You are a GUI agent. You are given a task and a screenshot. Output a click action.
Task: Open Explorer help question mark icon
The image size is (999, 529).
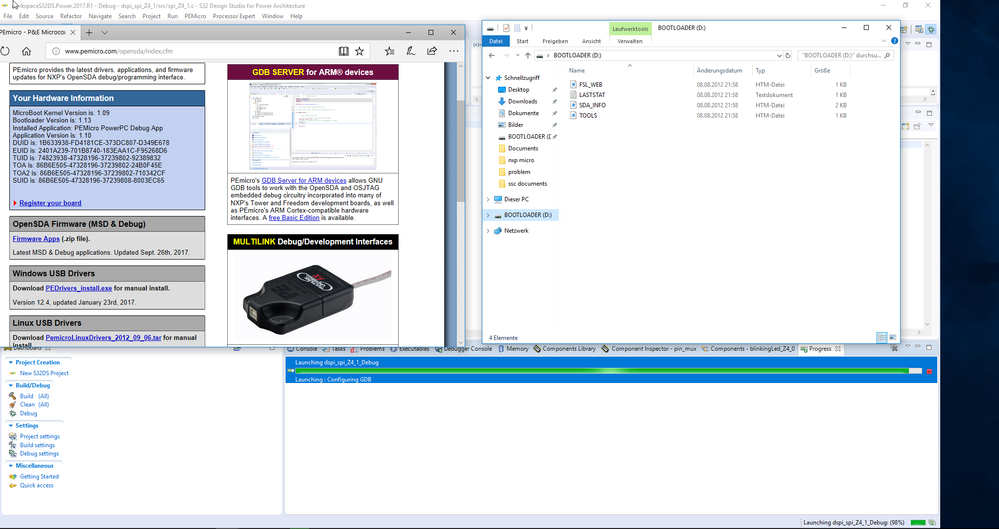pyautogui.click(x=895, y=41)
